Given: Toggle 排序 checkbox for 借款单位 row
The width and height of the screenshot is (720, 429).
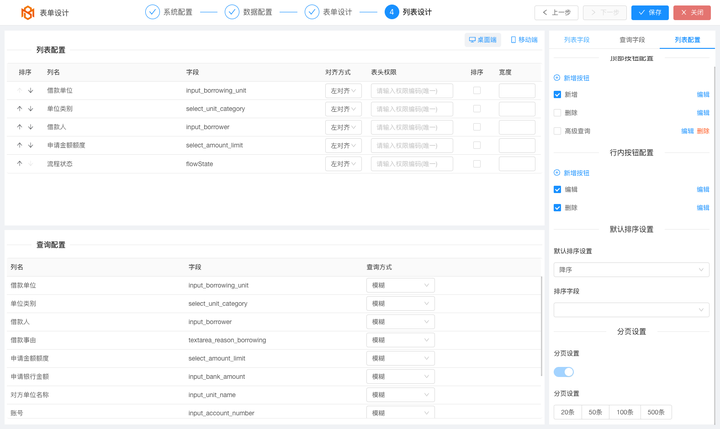Looking at the screenshot, I should [x=477, y=90].
